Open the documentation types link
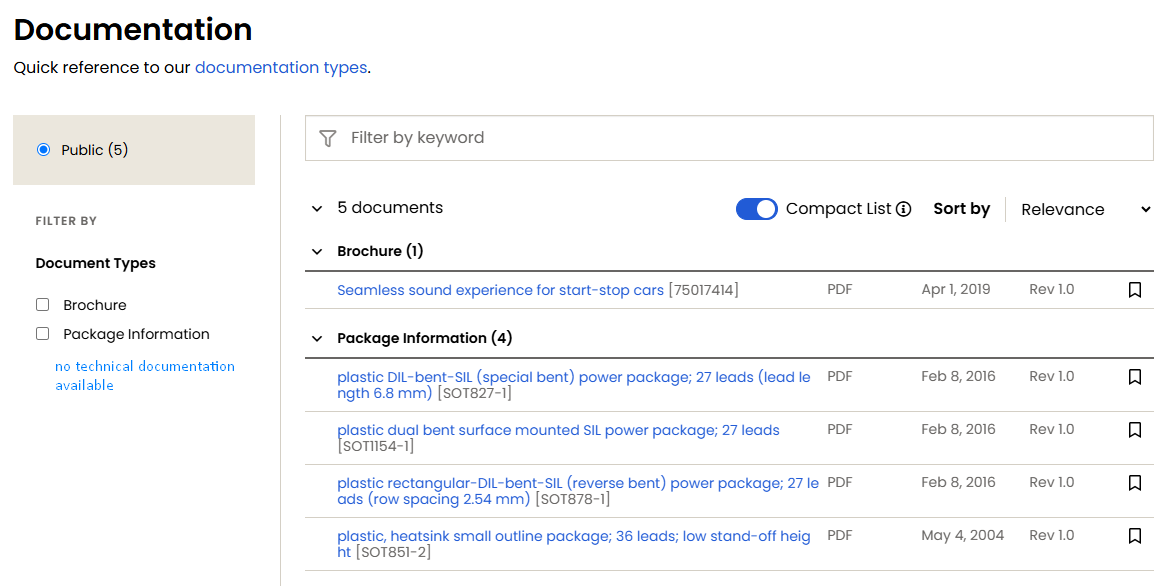 [281, 68]
